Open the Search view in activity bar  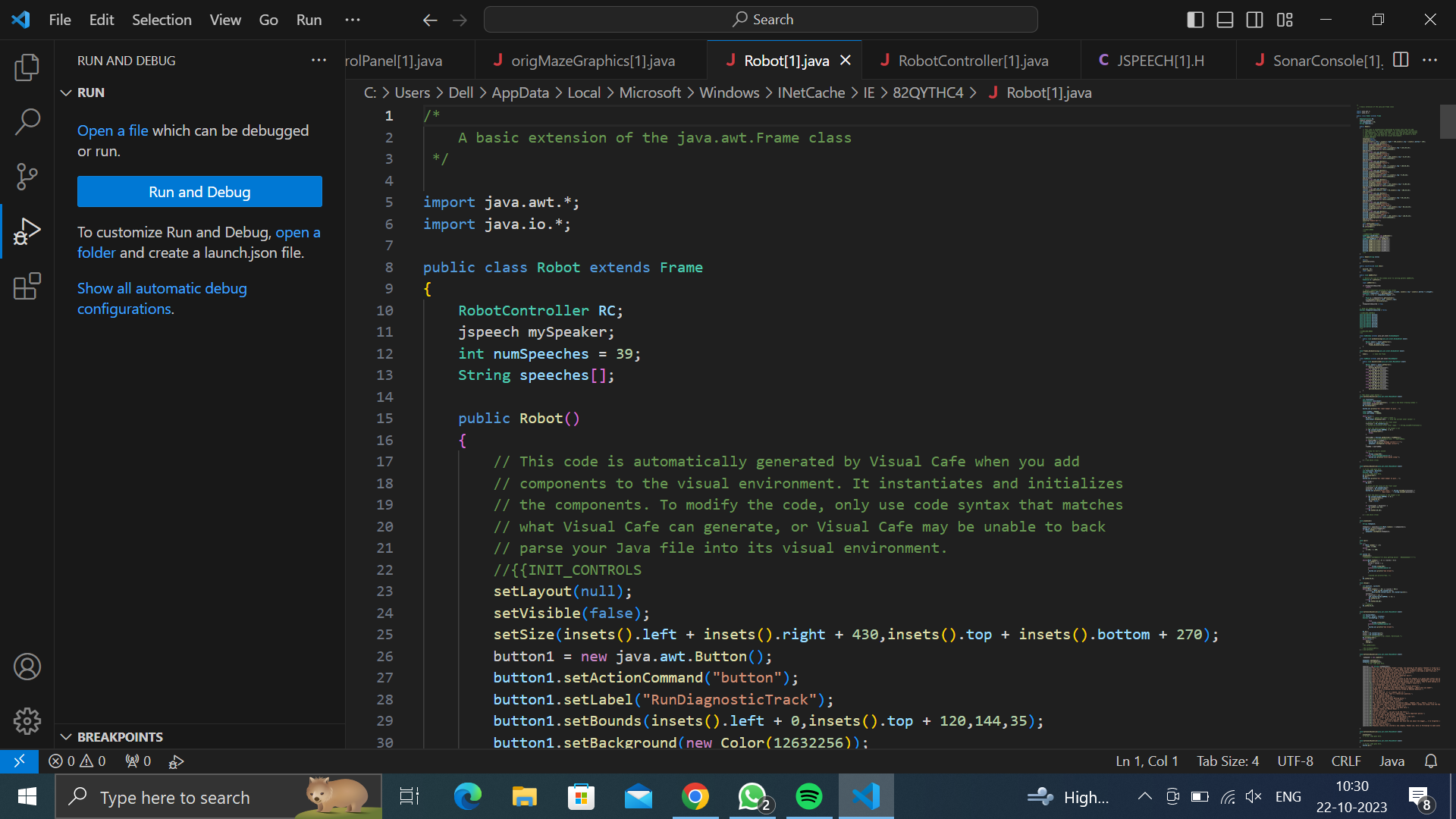coord(27,122)
